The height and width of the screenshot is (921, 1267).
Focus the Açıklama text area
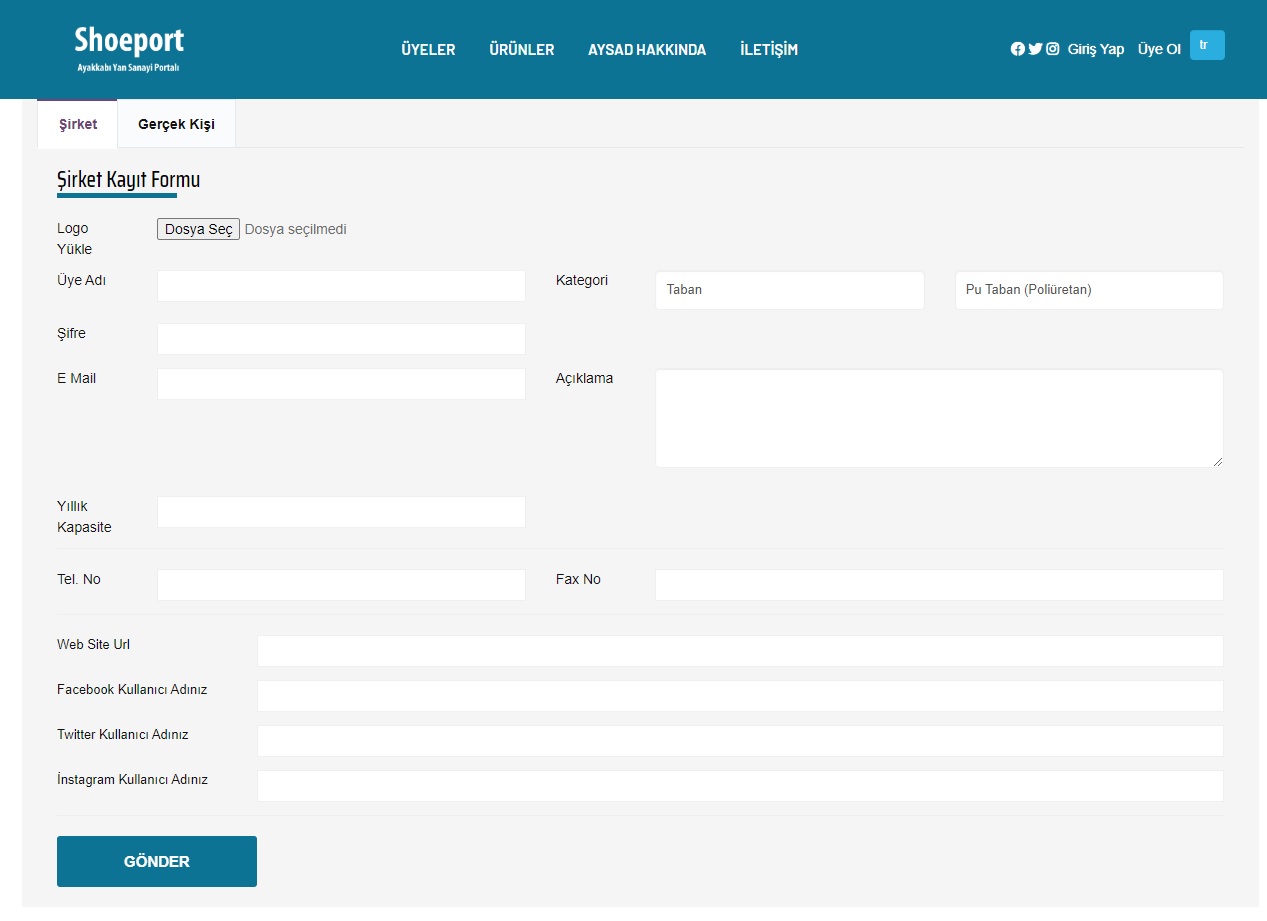pos(939,418)
